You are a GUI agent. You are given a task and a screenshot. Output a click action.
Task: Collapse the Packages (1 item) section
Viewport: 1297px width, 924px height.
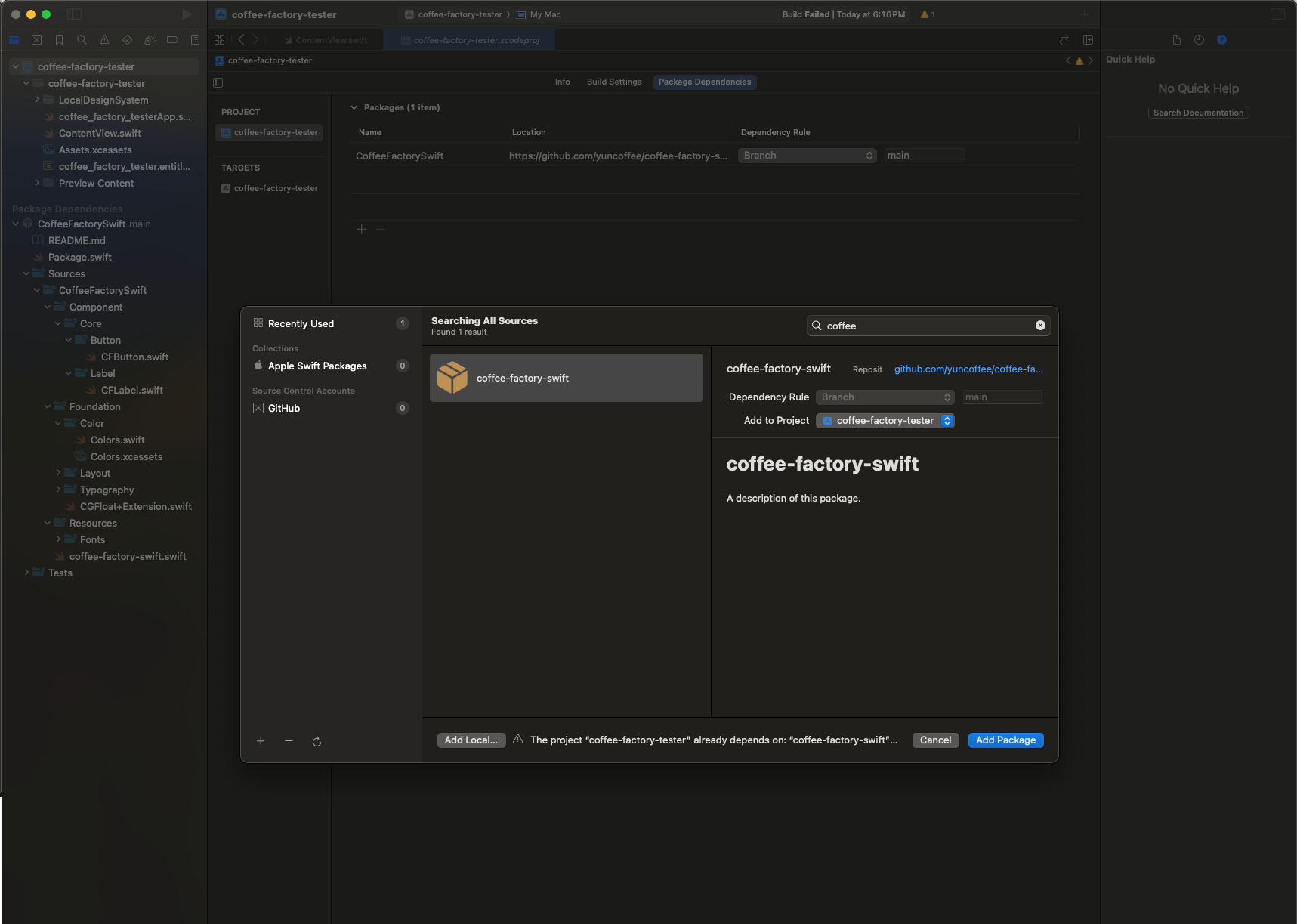(354, 107)
